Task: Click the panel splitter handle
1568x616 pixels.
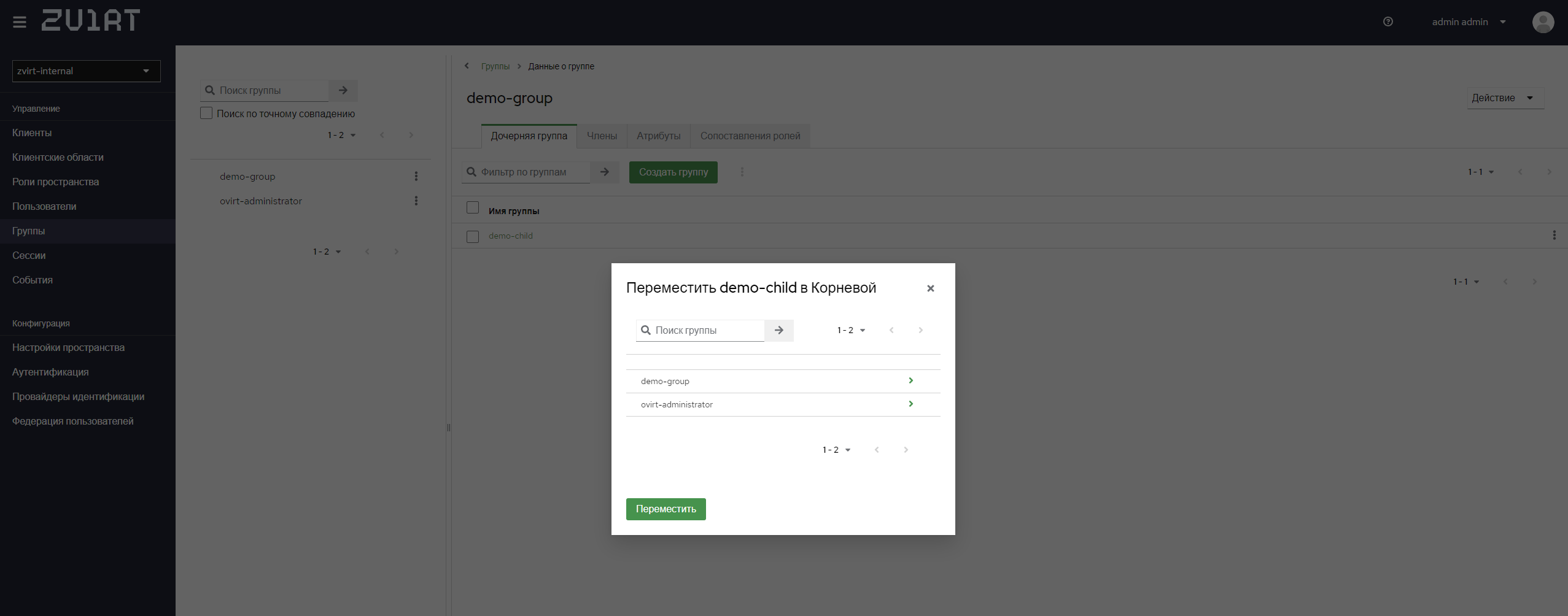Action: [x=449, y=428]
